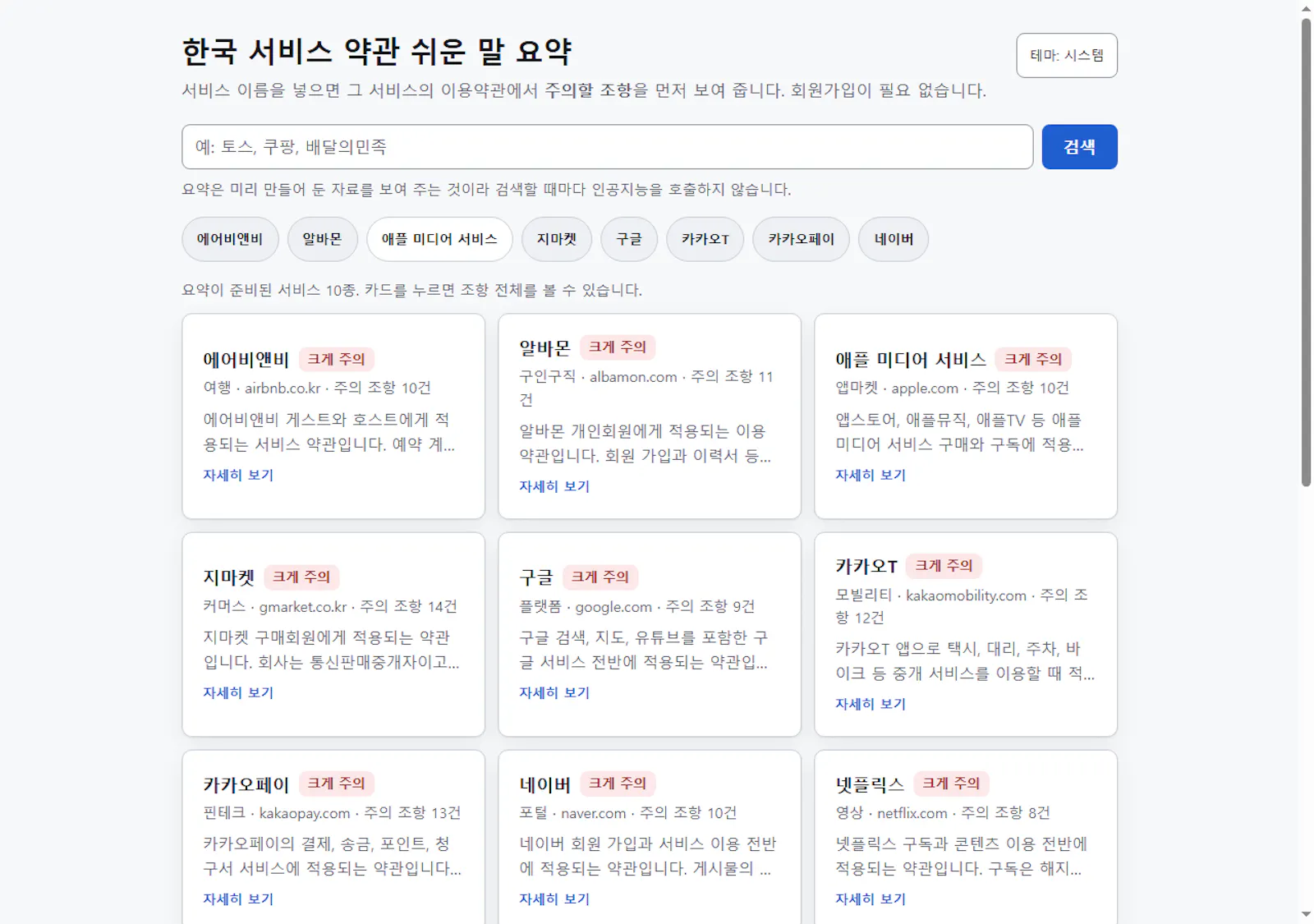1314x924 pixels.
Task: Open 자세히 보기 in 애플 미디어 서비스 card
Action: 871,475
